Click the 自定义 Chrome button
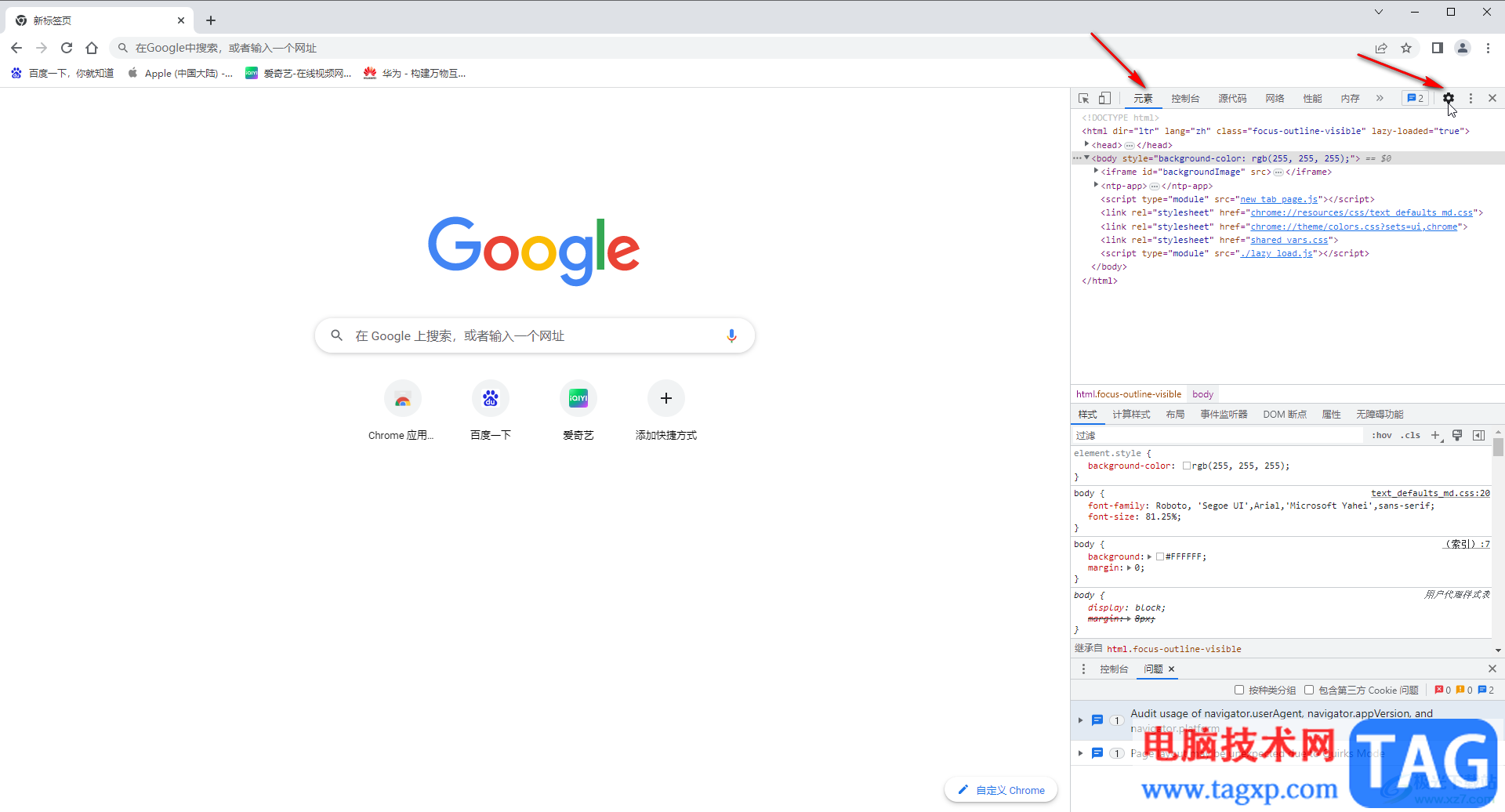This screenshot has width=1505, height=812. (x=1001, y=790)
